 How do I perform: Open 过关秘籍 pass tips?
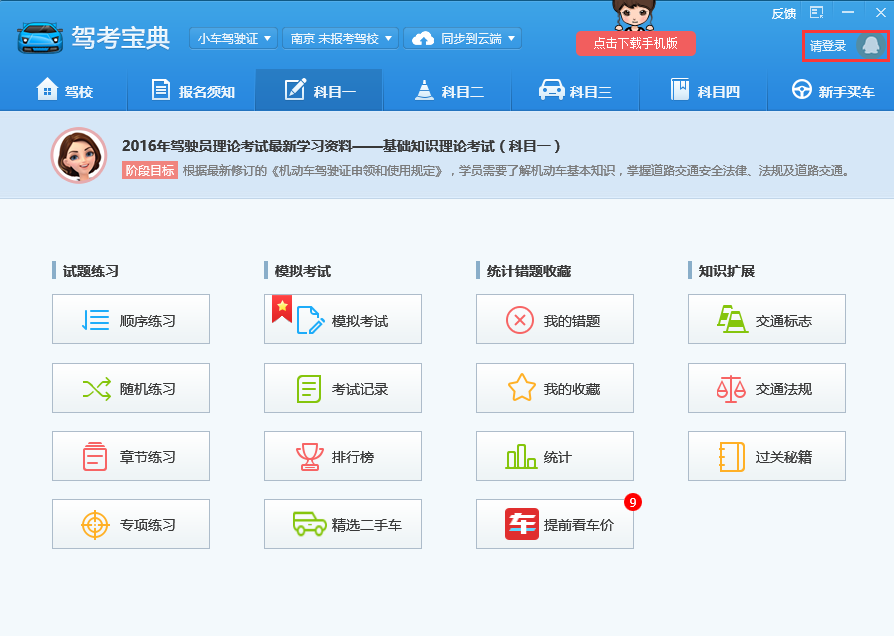tap(767, 456)
